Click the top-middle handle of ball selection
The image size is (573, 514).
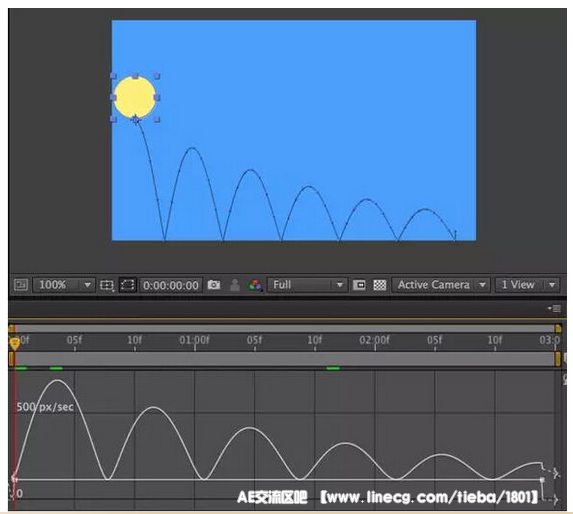[136, 76]
